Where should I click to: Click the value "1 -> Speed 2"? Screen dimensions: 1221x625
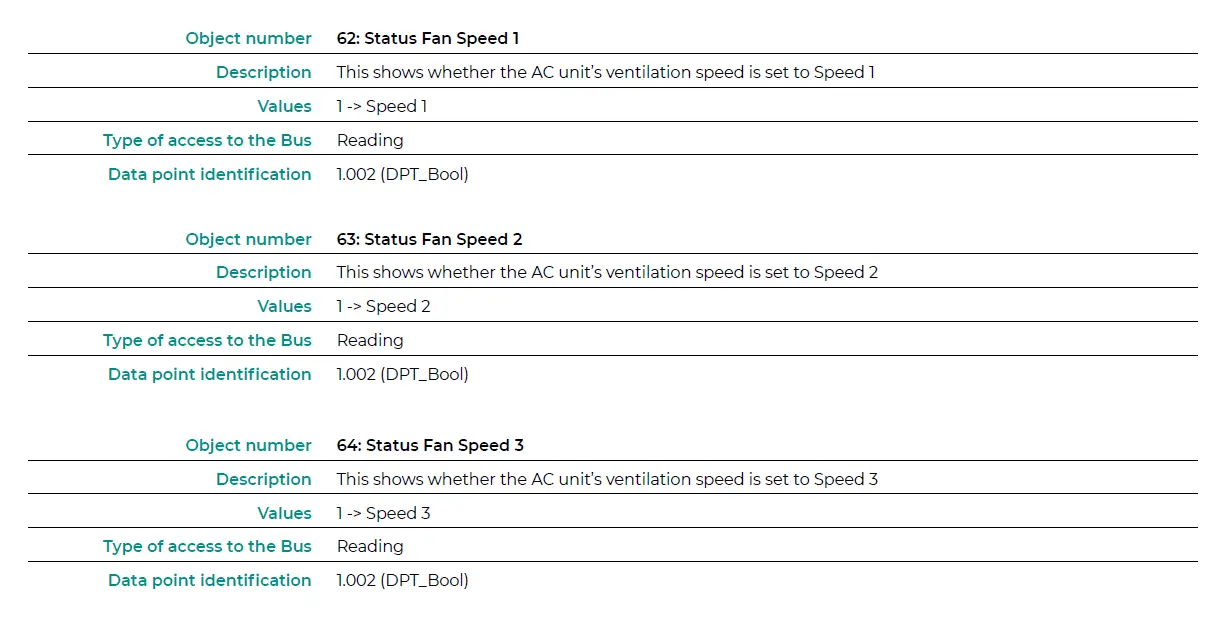(383, 306)
